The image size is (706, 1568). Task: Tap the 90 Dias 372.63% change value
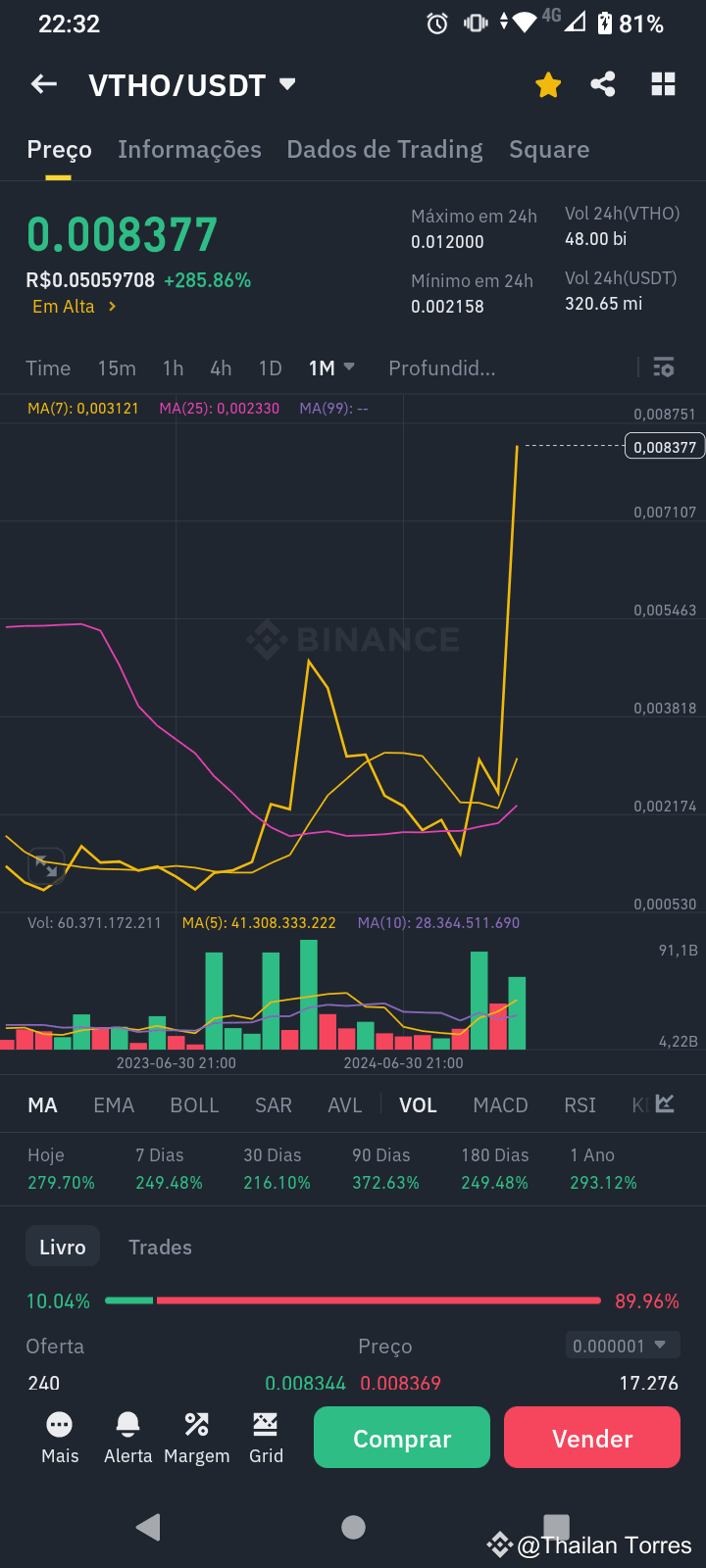pyautogui.click(x=385, y=1183)
